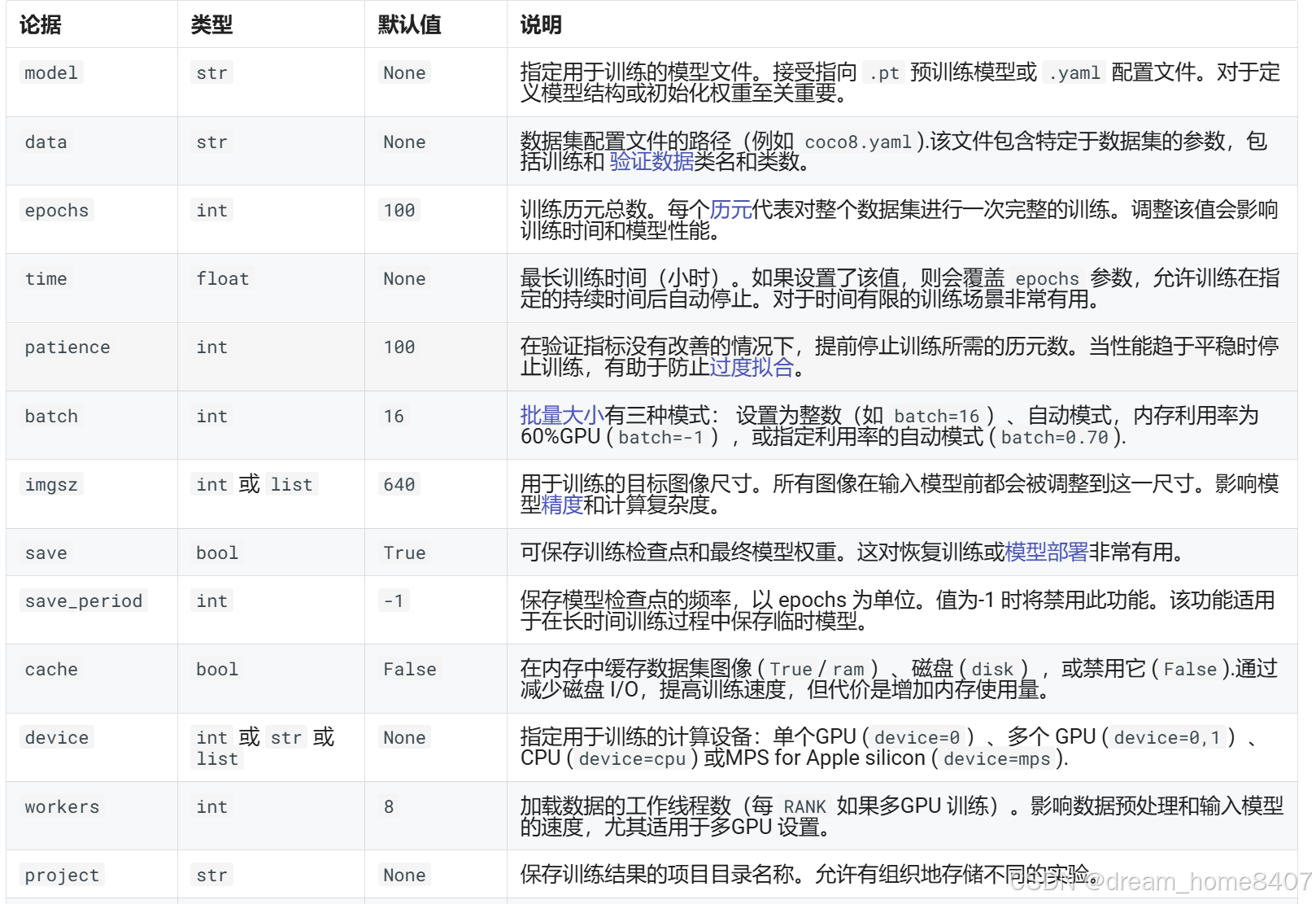Click the None default in project row
The width and height of the screenshot is (1316, 904).
[x=405, y=876]
